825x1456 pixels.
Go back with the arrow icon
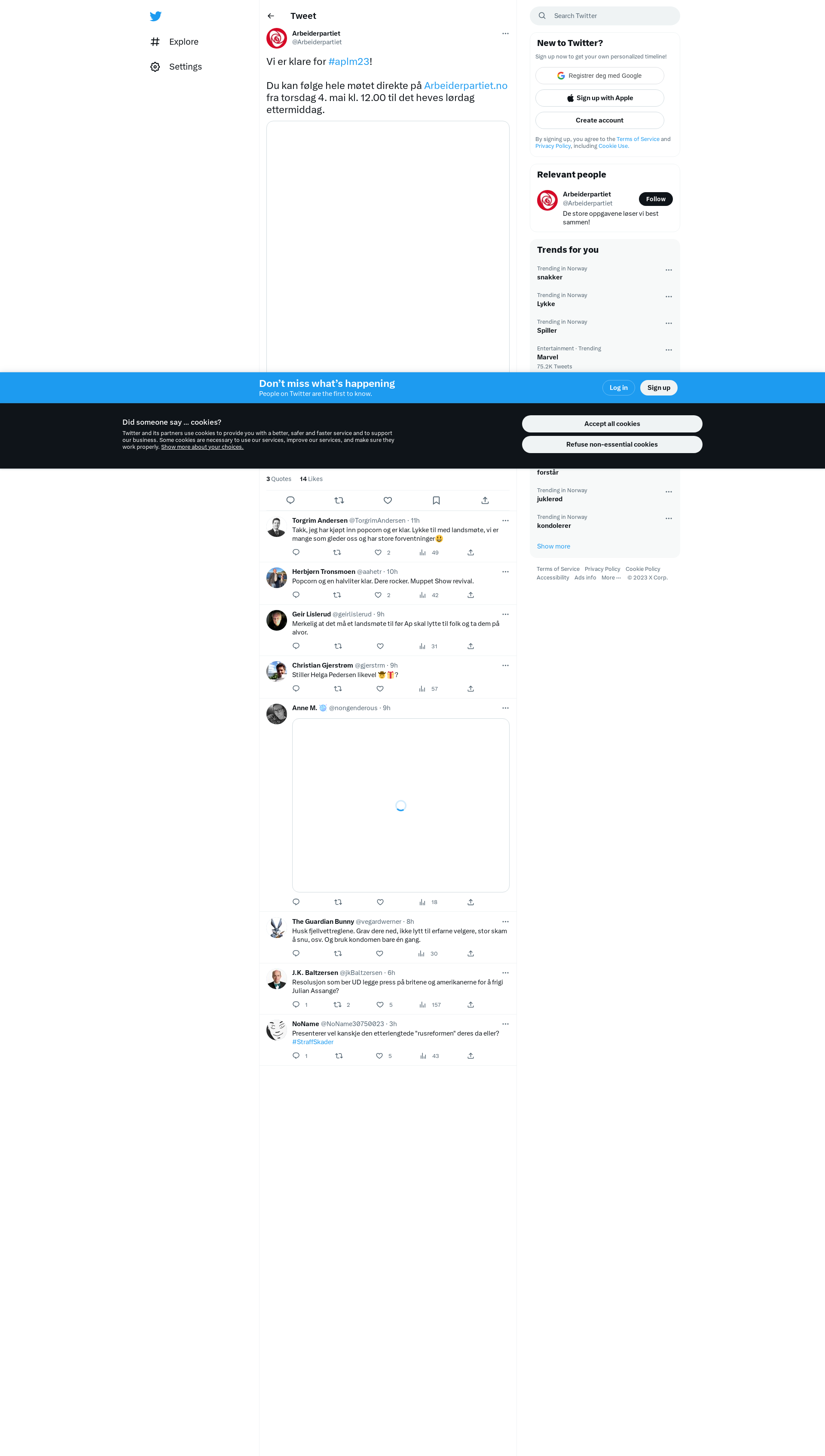tap(271, 16)
